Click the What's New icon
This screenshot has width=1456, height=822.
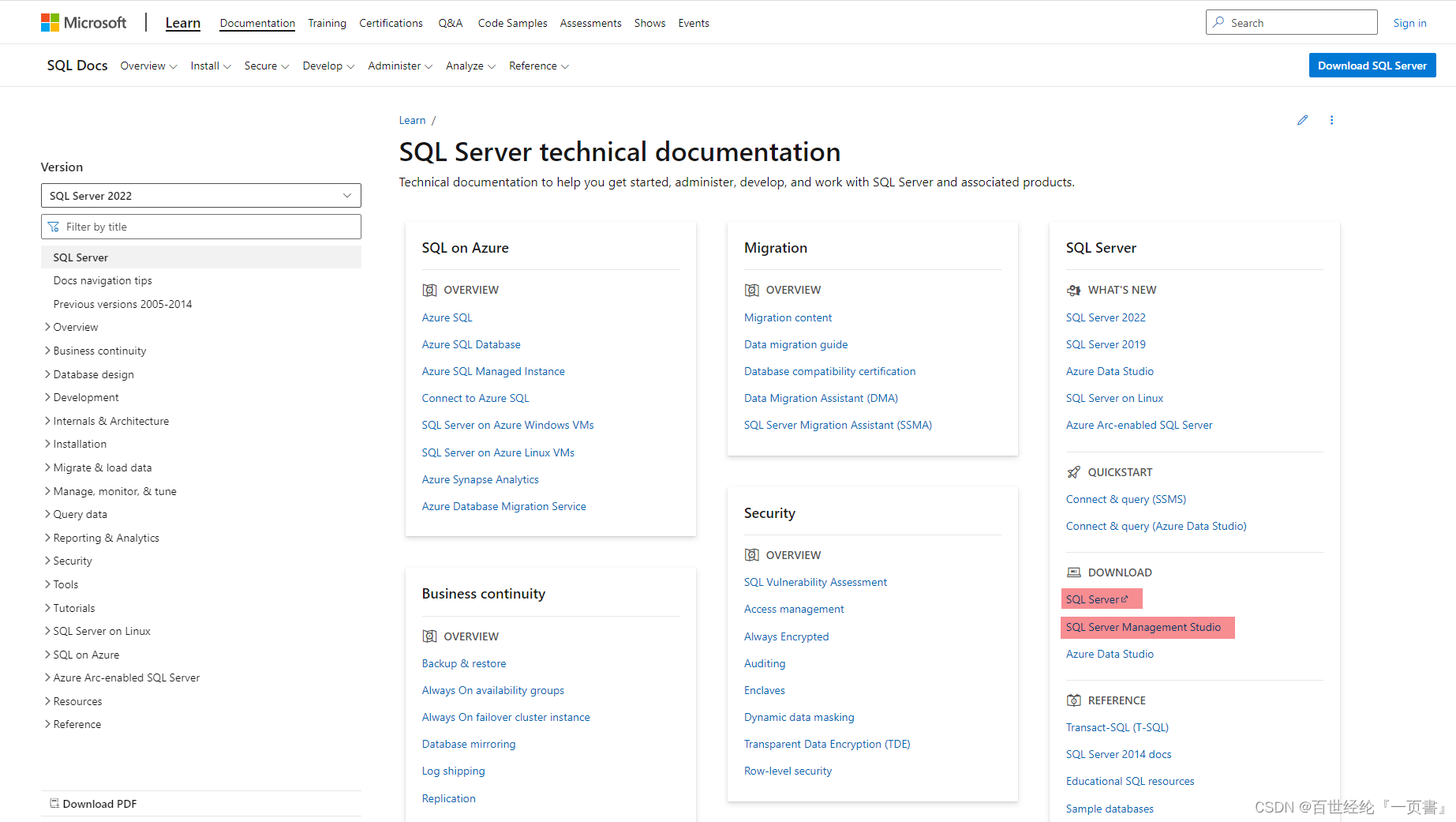(1073, 290)
